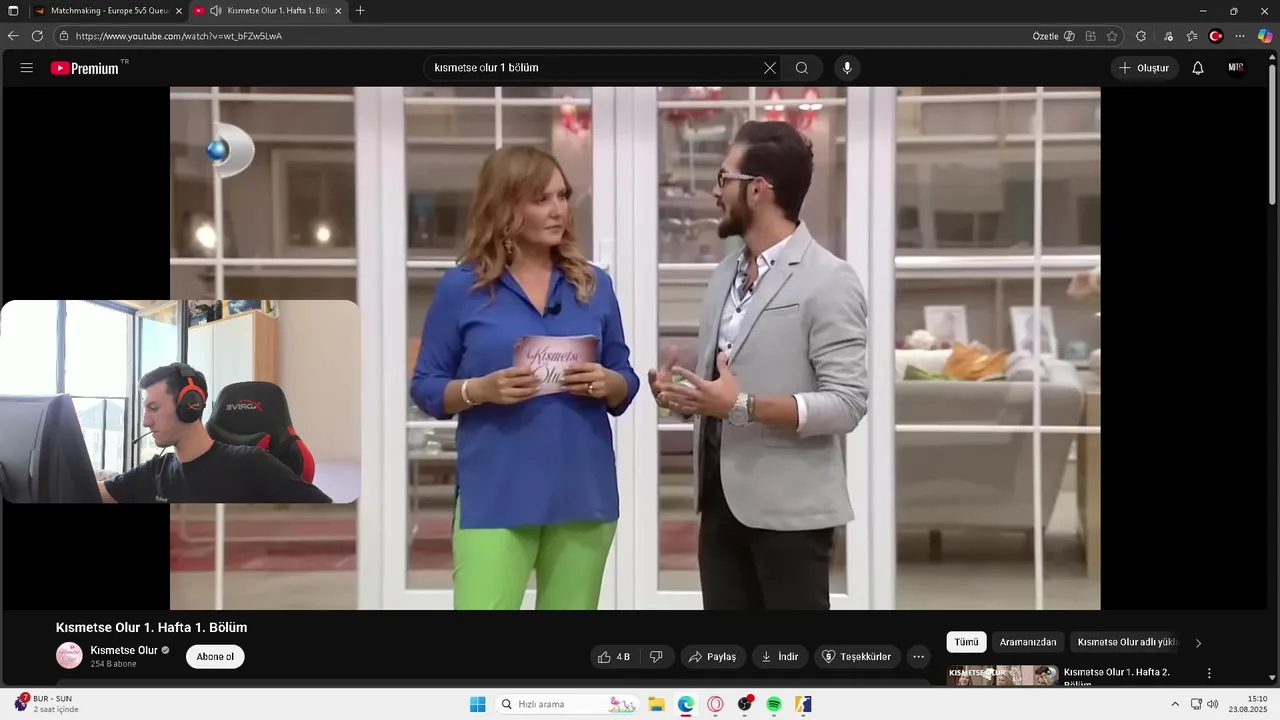The width and height of the screenshot is (1280, 720).
Task: Show hidden system tray icons
Action: [x=1175, y=704]
